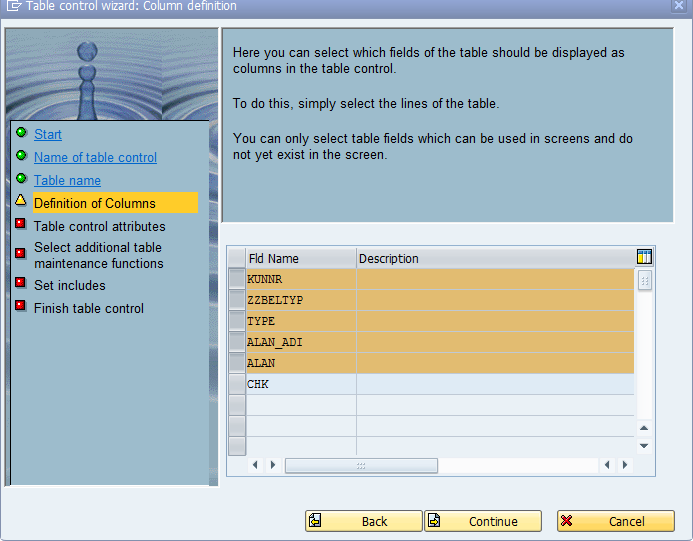Viewport: 693px width, 541px height.
Task: Click the right arrow of the Fld Name horizontal scrollbar
Action: (x=273, y=465)
